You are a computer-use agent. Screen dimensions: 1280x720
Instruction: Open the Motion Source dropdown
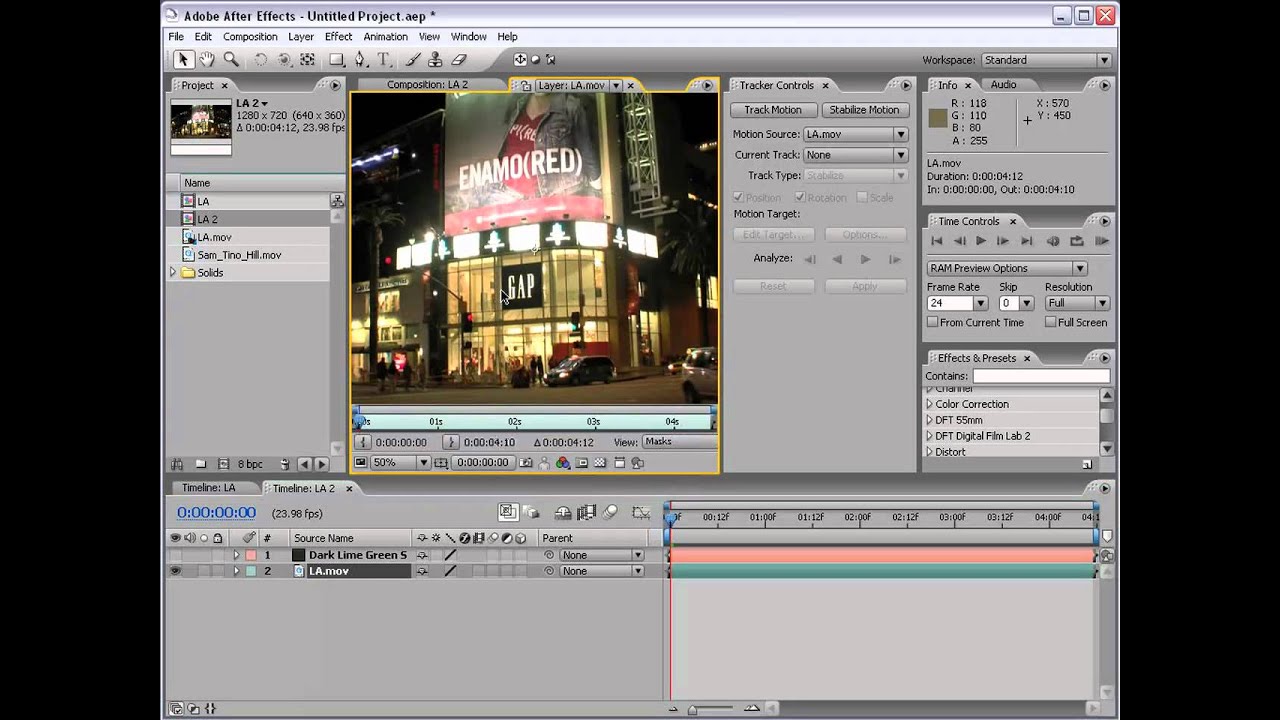tap(856, 134)
